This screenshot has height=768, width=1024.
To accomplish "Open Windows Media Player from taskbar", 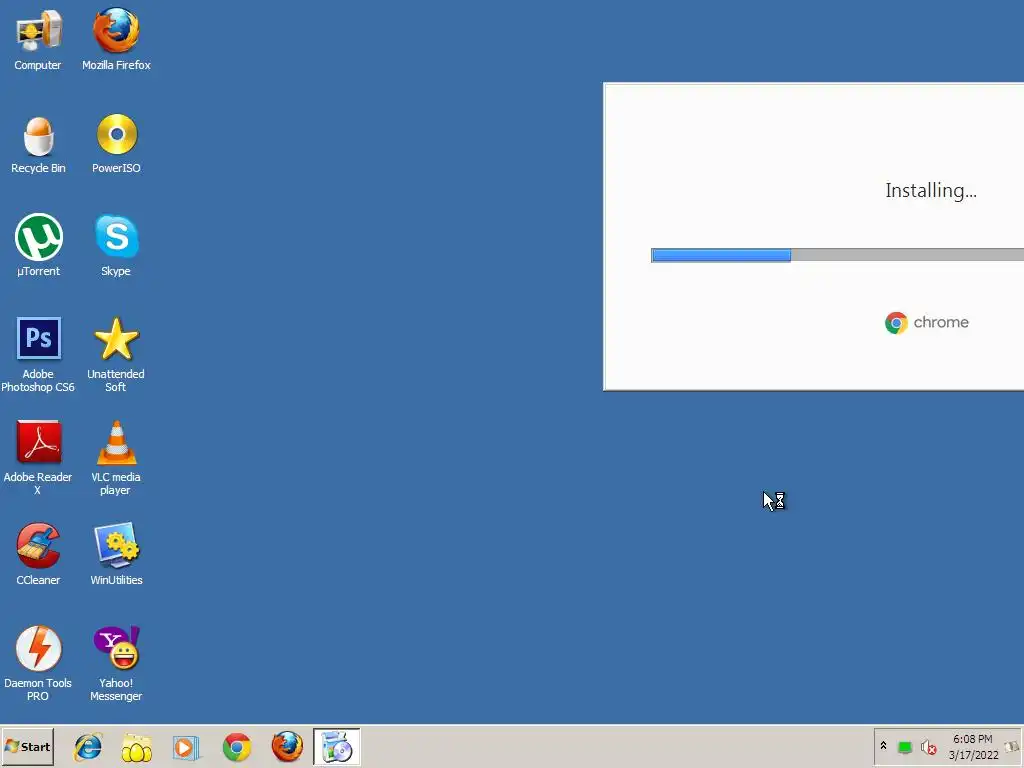I will 185,748.
